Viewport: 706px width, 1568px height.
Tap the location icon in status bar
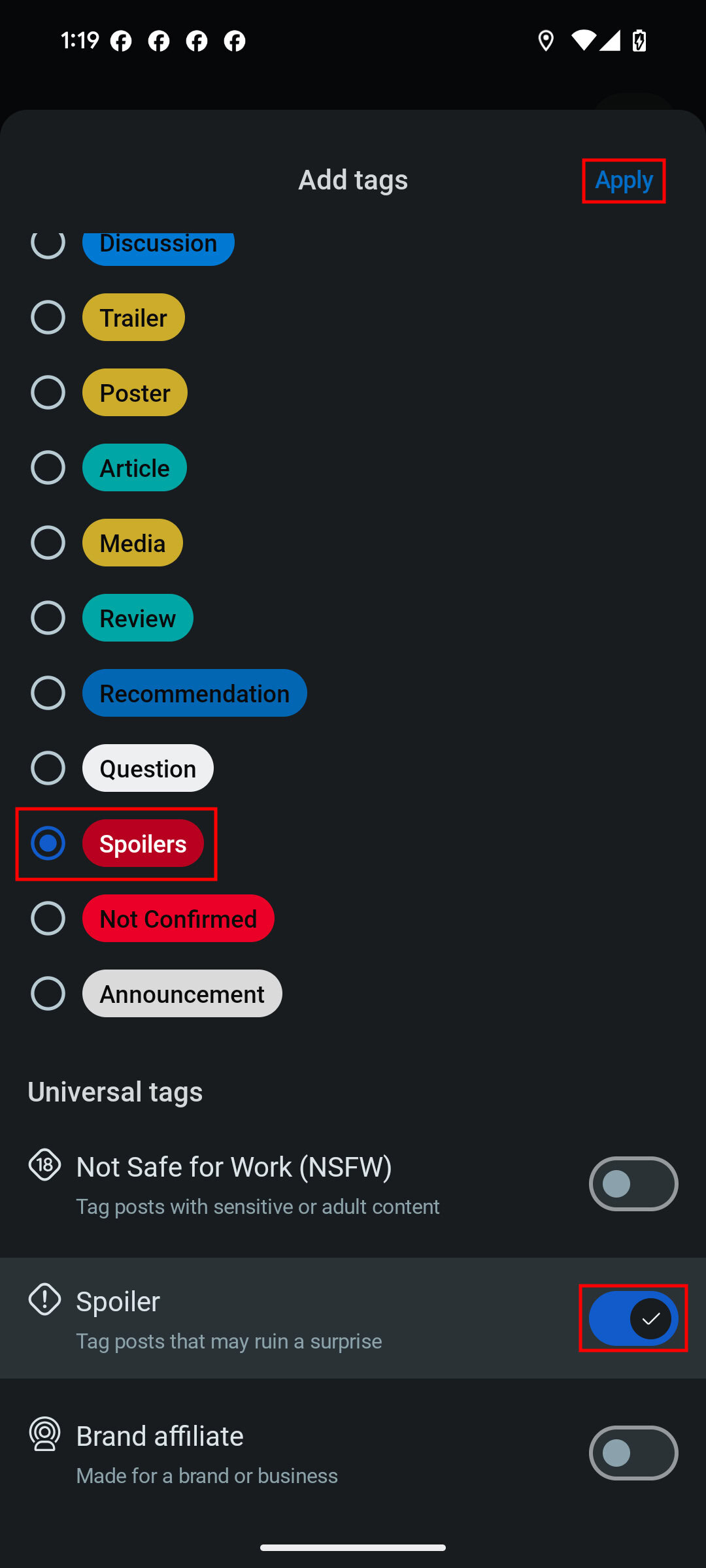click(x=546, y=41)
